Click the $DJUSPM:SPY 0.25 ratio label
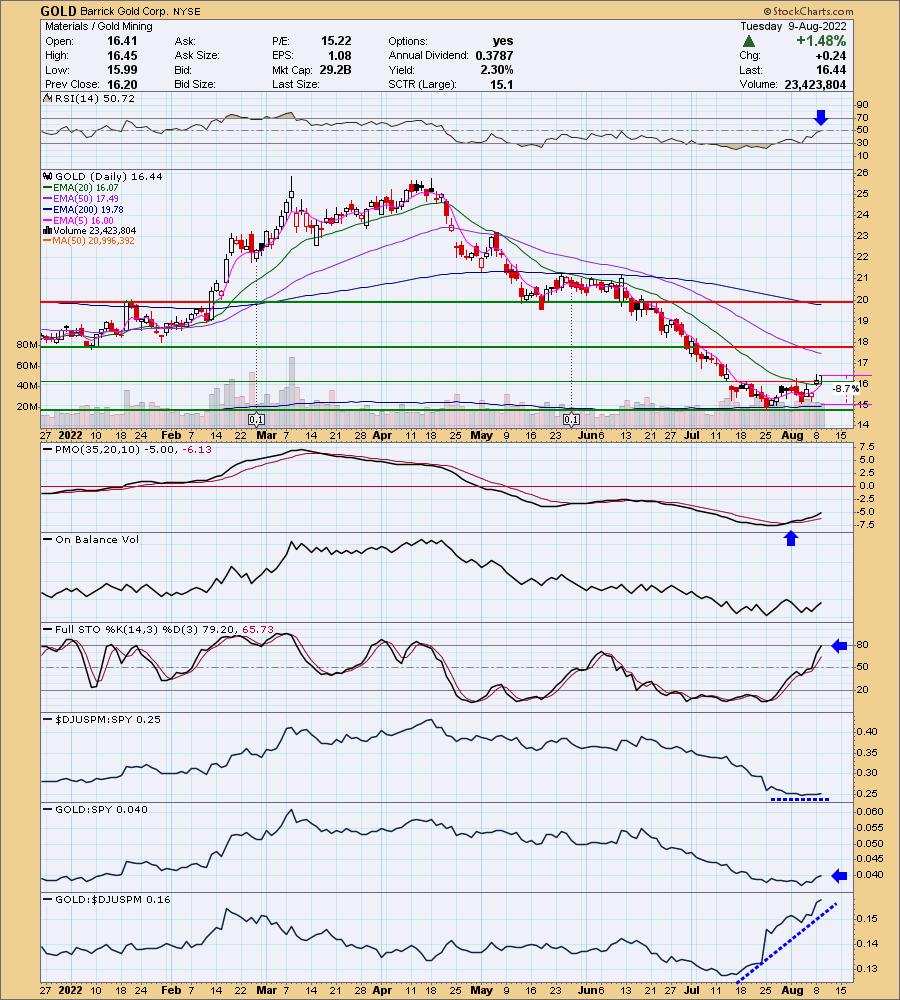The width and height of the screenshot is (900, 1000). point(108,719)
